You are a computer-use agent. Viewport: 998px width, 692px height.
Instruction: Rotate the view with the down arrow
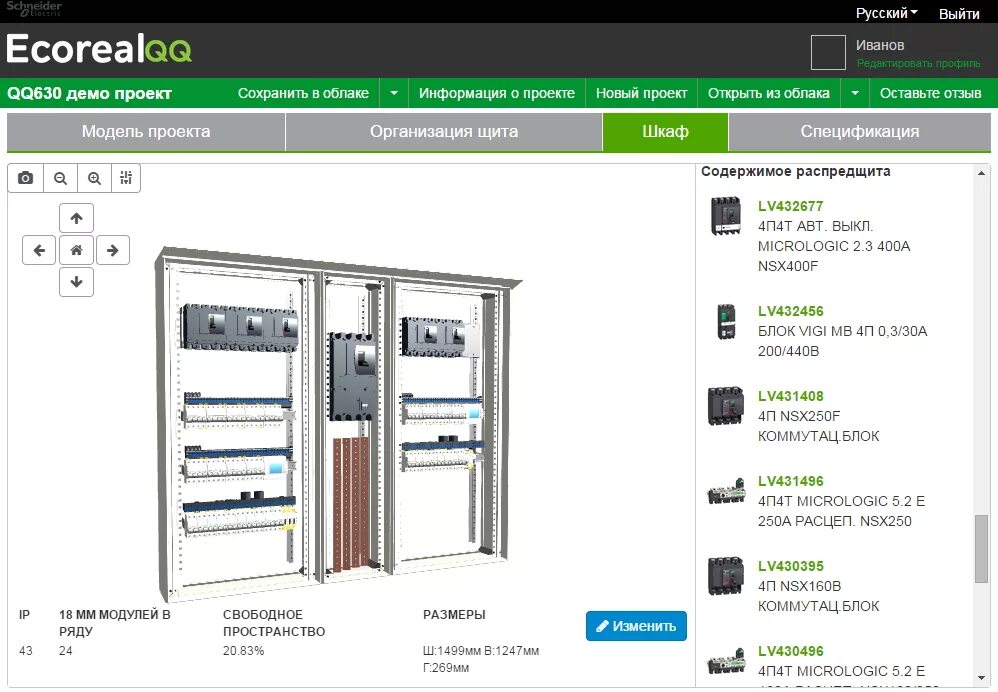coord(76,282)
